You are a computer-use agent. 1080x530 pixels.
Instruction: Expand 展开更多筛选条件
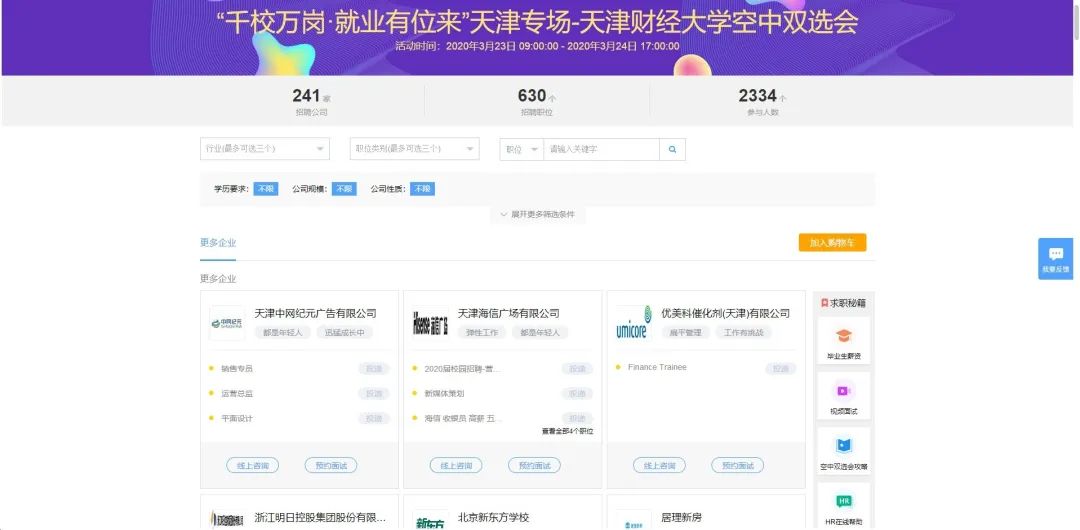(537, 214)
